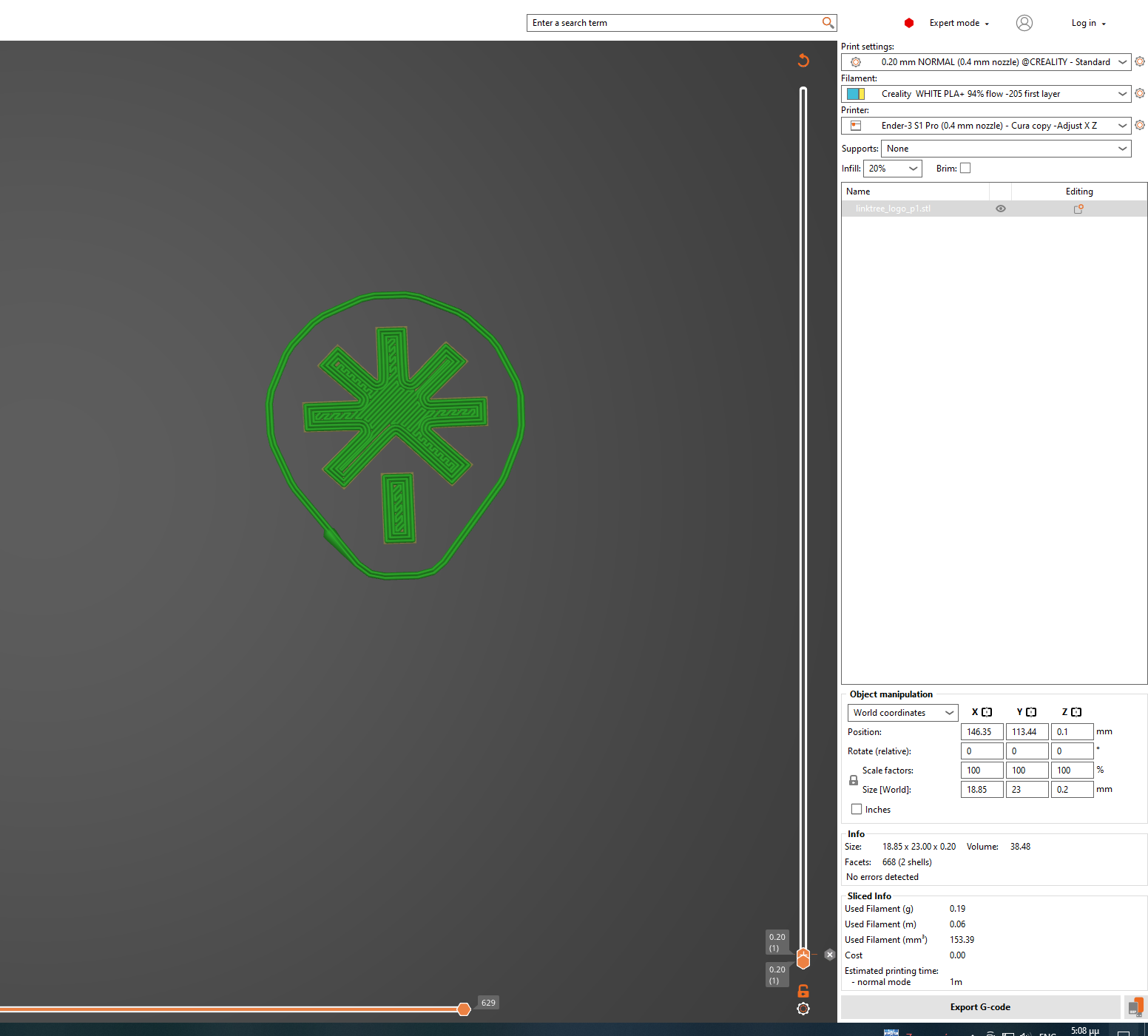This screenshot has height=1036, width=1148.
Task: Click the search magnifier icon
Action: click(x=828, y=23)
